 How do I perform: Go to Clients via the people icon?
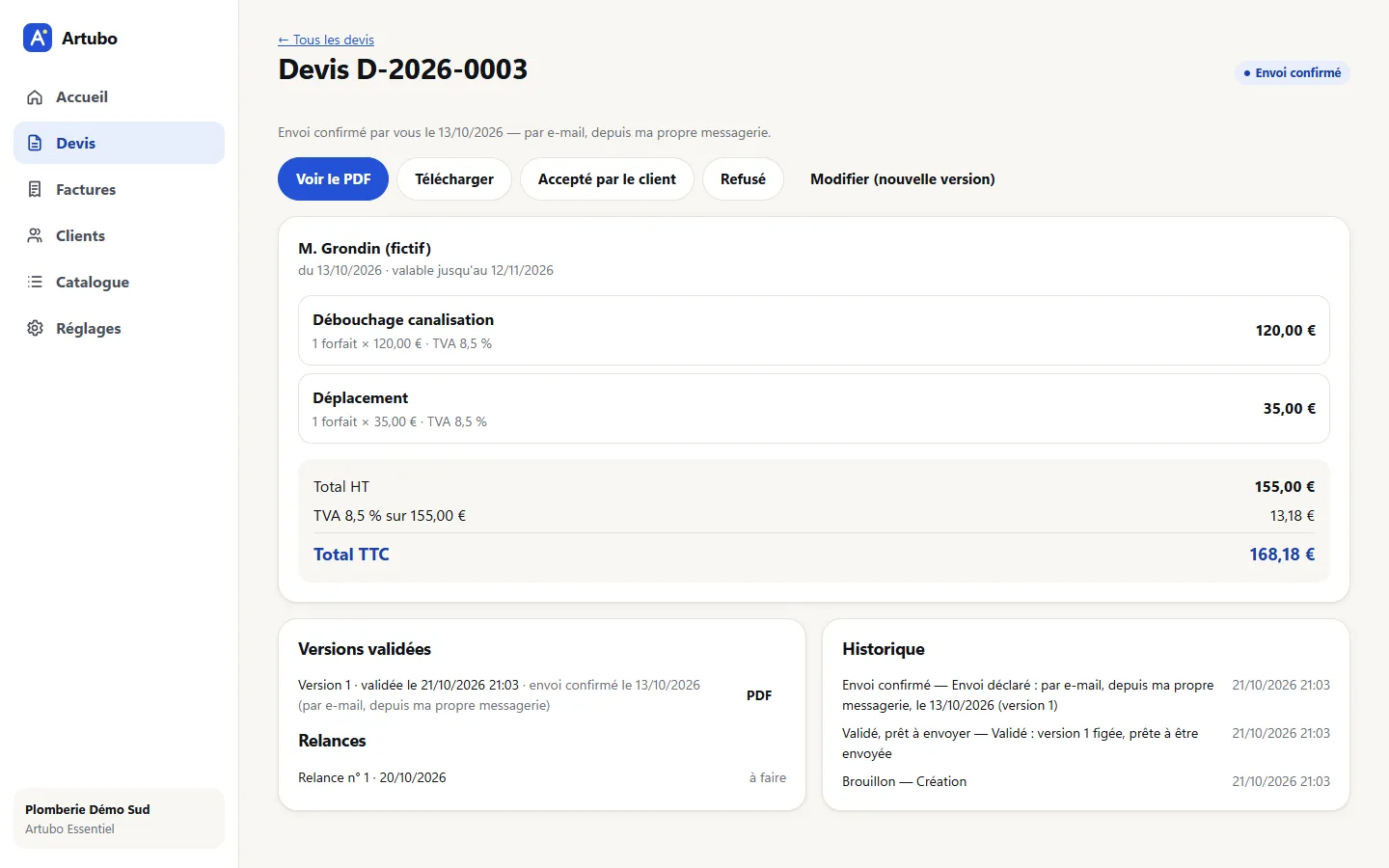tap(35, 235)
